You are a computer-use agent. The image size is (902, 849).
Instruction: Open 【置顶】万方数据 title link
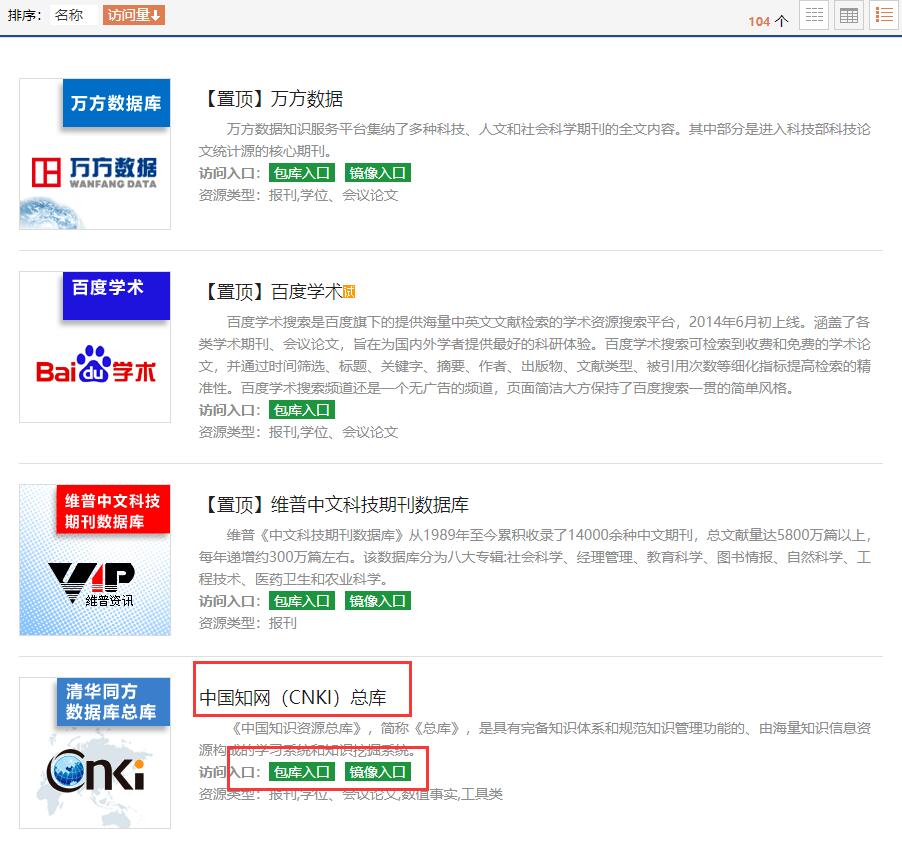(x=271, y=99)
